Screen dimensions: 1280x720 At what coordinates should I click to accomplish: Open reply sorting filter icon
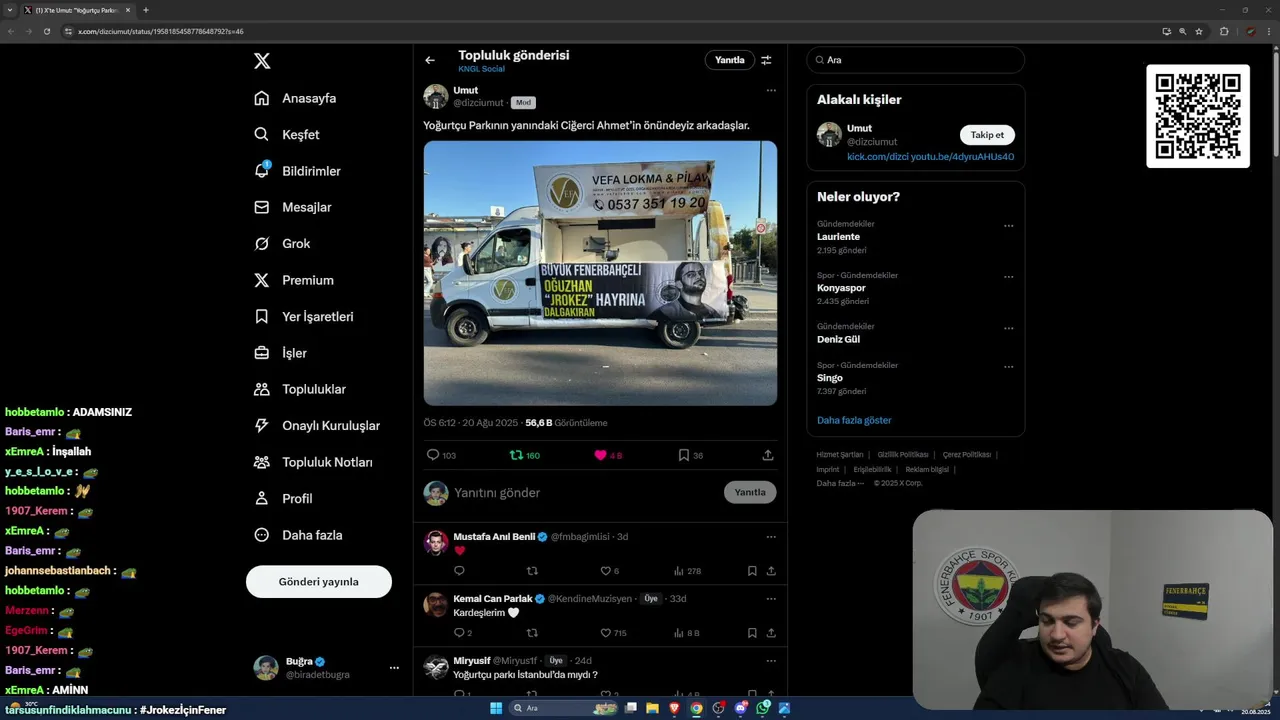tap(766, 60)
